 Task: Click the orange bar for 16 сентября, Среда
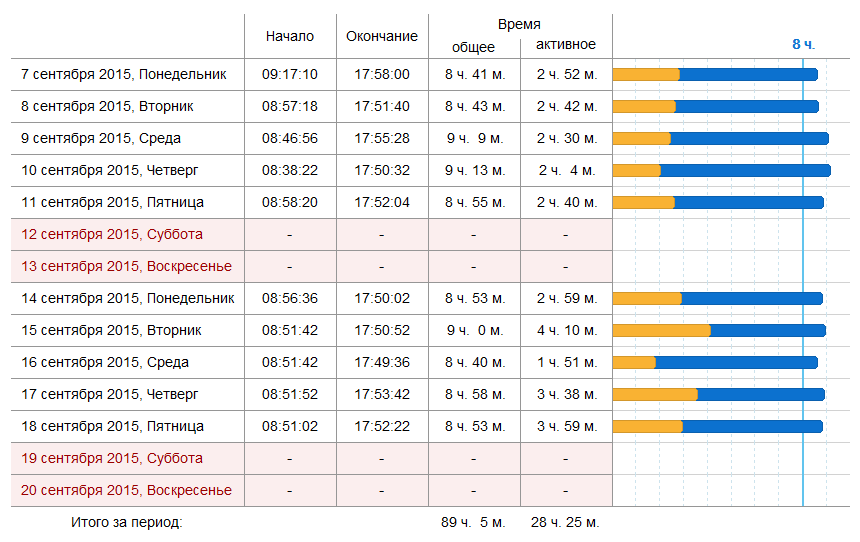click(634, 362)
